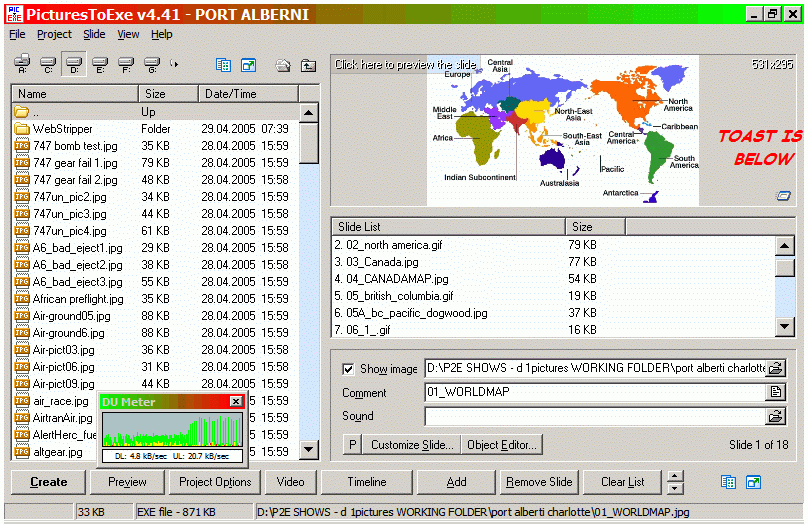Open Customize Slide dialog

(411, 445)
